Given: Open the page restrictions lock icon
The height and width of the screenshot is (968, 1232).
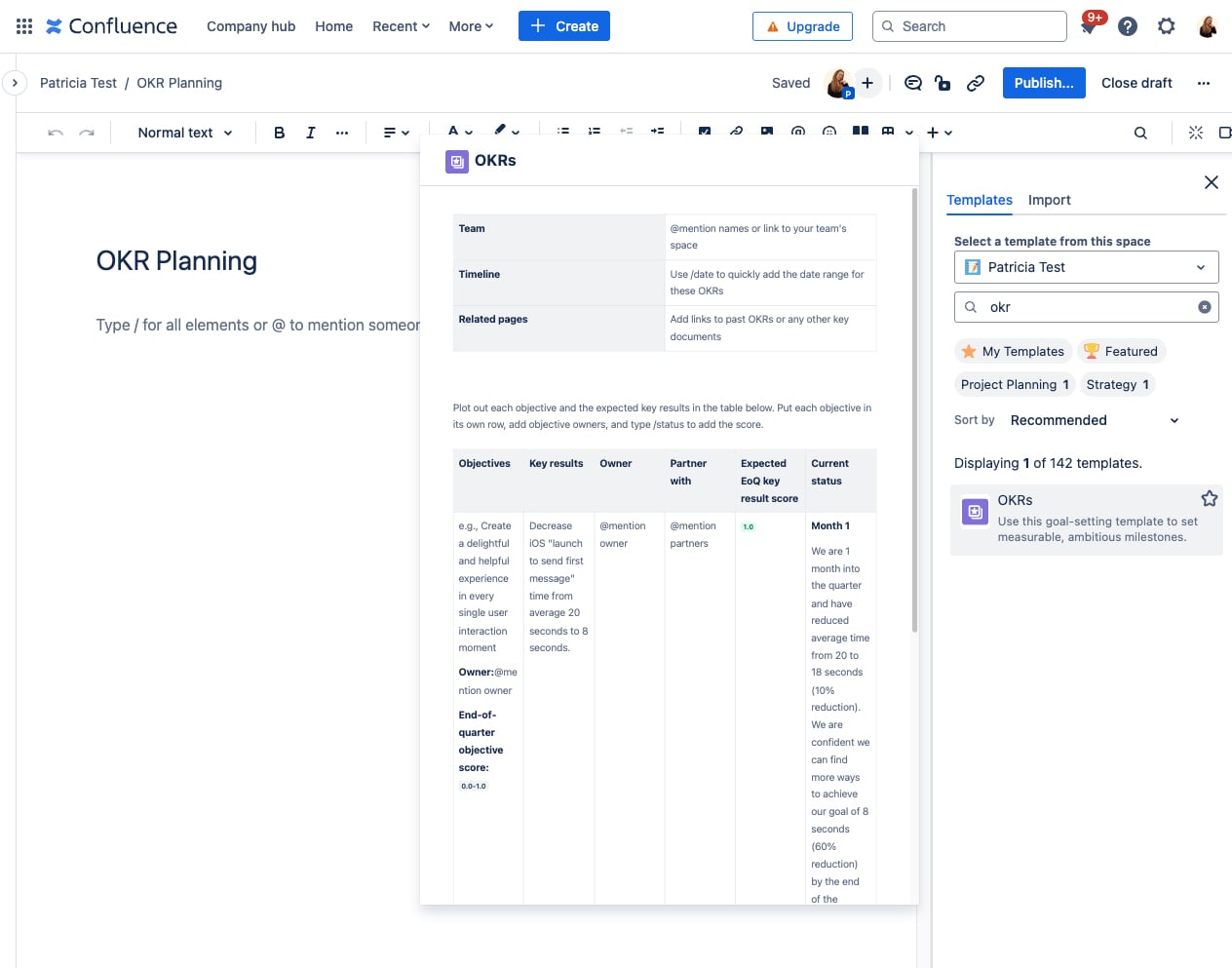Looking at the screenshot, I should point(943,83).
